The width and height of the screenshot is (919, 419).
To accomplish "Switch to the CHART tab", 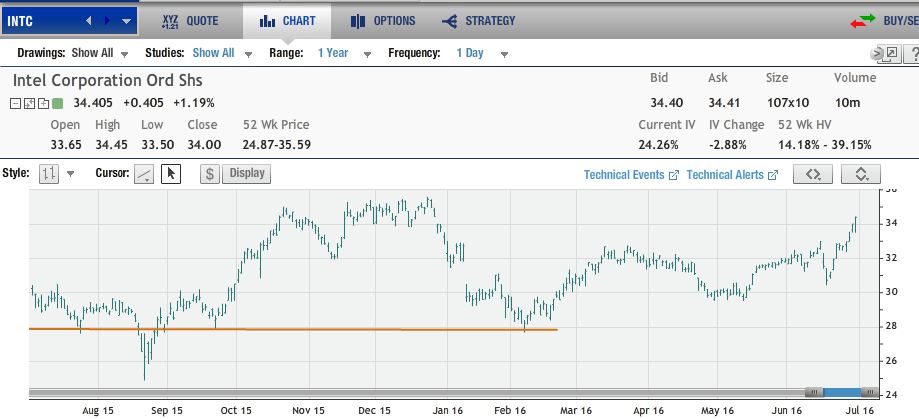I will 287,21.
